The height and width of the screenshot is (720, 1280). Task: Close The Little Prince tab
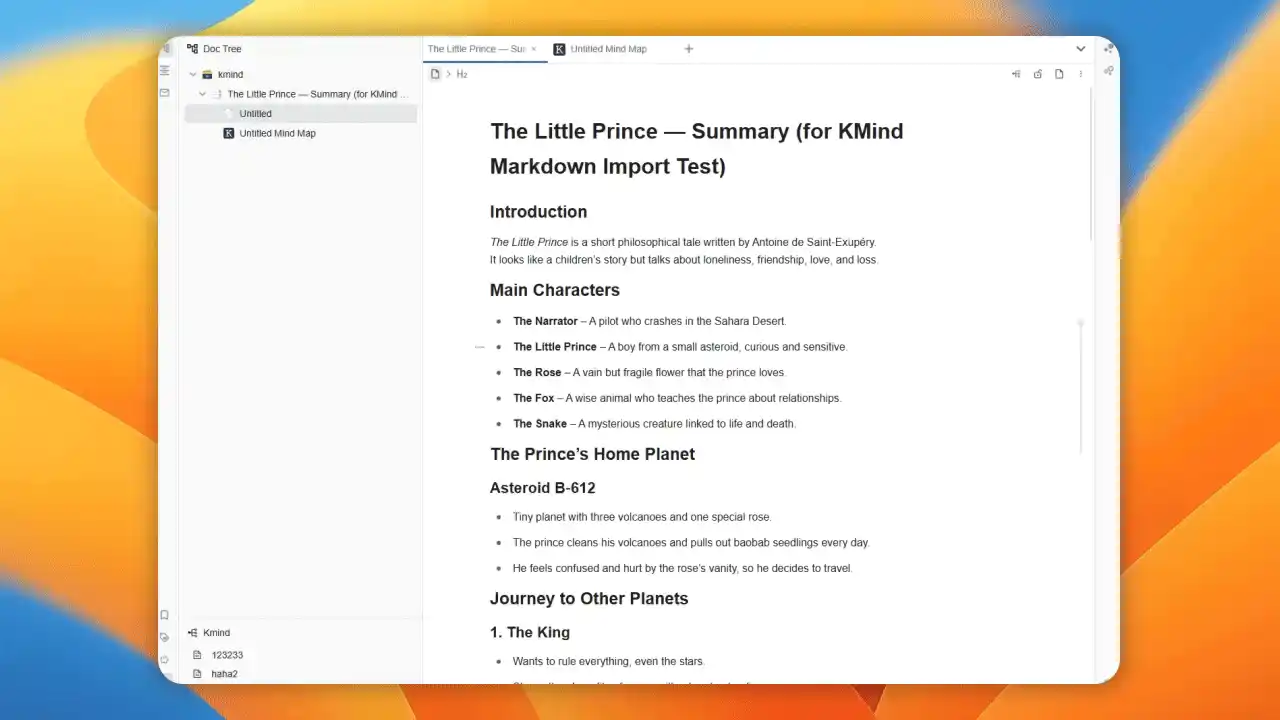[534, 49]
